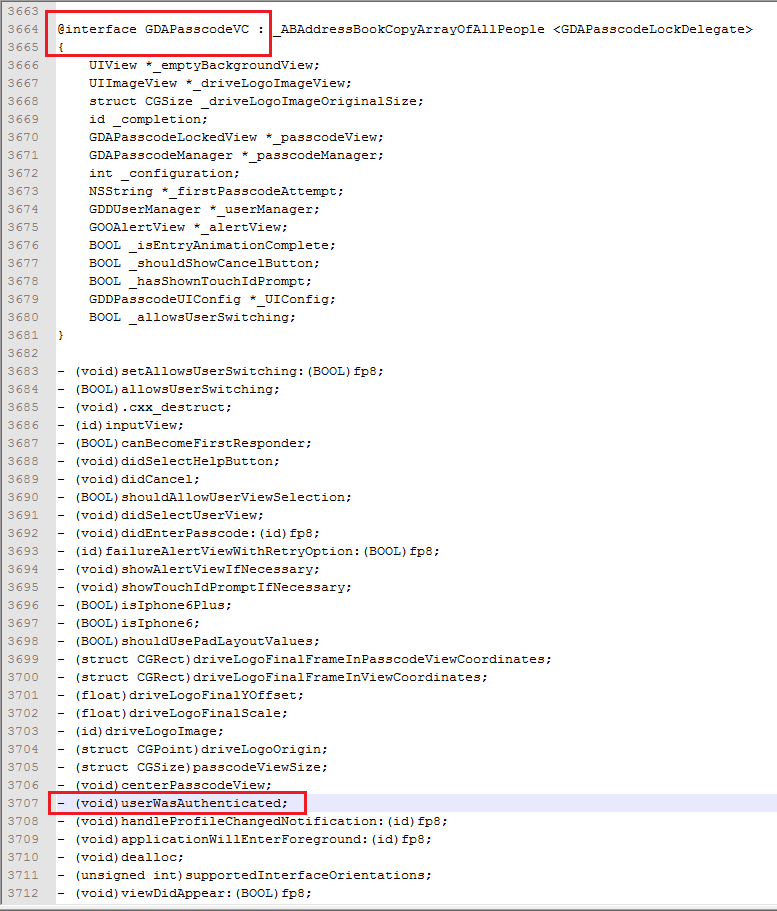Click the BOOL _hasShownTouchIdPrompt line
This screenshot has width=777, height=911.
(200, 281)
